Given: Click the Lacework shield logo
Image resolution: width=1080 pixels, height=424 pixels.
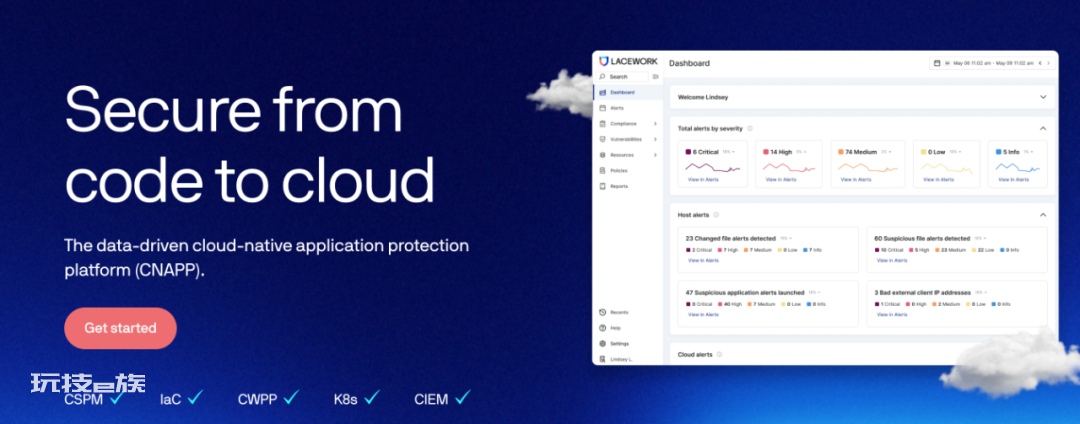Looking at the screenshot, I should click(x=603, y=61).
